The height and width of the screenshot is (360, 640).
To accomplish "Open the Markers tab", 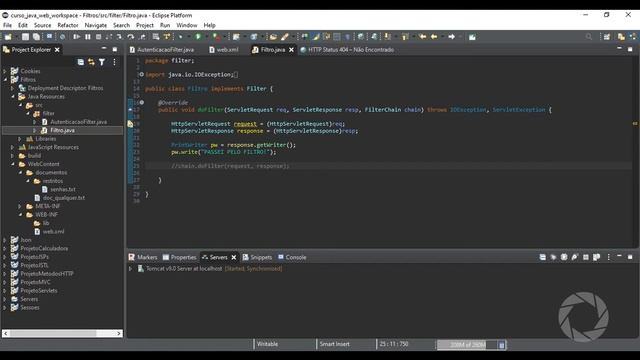I will tap(143, 257).
